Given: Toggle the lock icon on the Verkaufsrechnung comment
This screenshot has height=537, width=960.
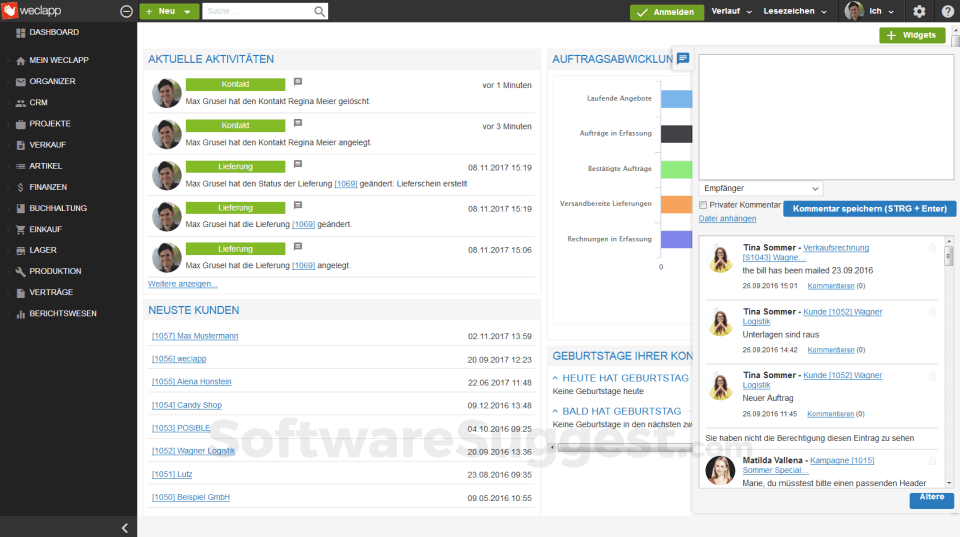Looking at the screenshot, I should [932, 248].
